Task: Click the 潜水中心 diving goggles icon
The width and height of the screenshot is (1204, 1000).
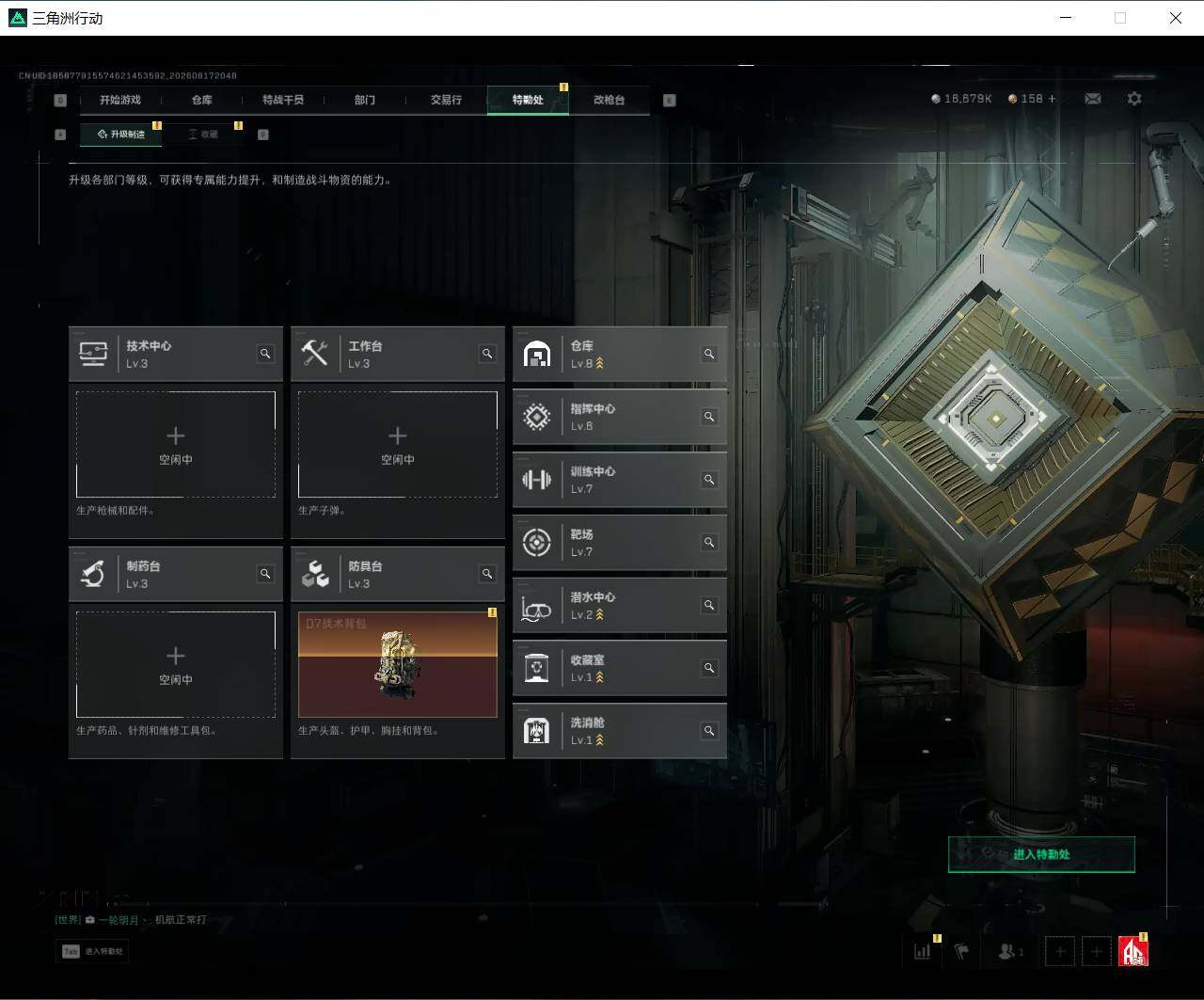Action: coord(536,609)
